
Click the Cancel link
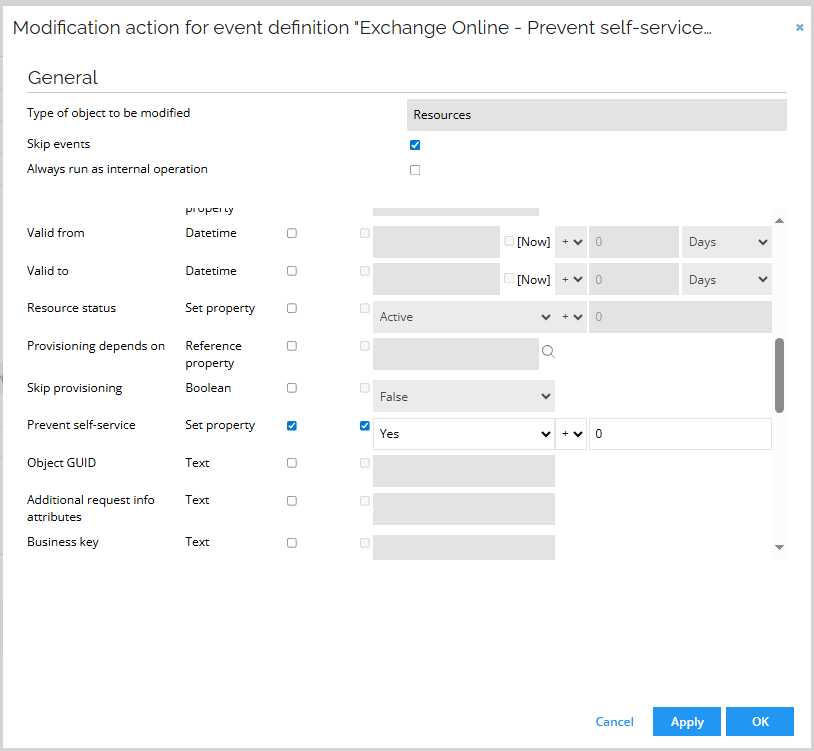click(x=614, y=722)
